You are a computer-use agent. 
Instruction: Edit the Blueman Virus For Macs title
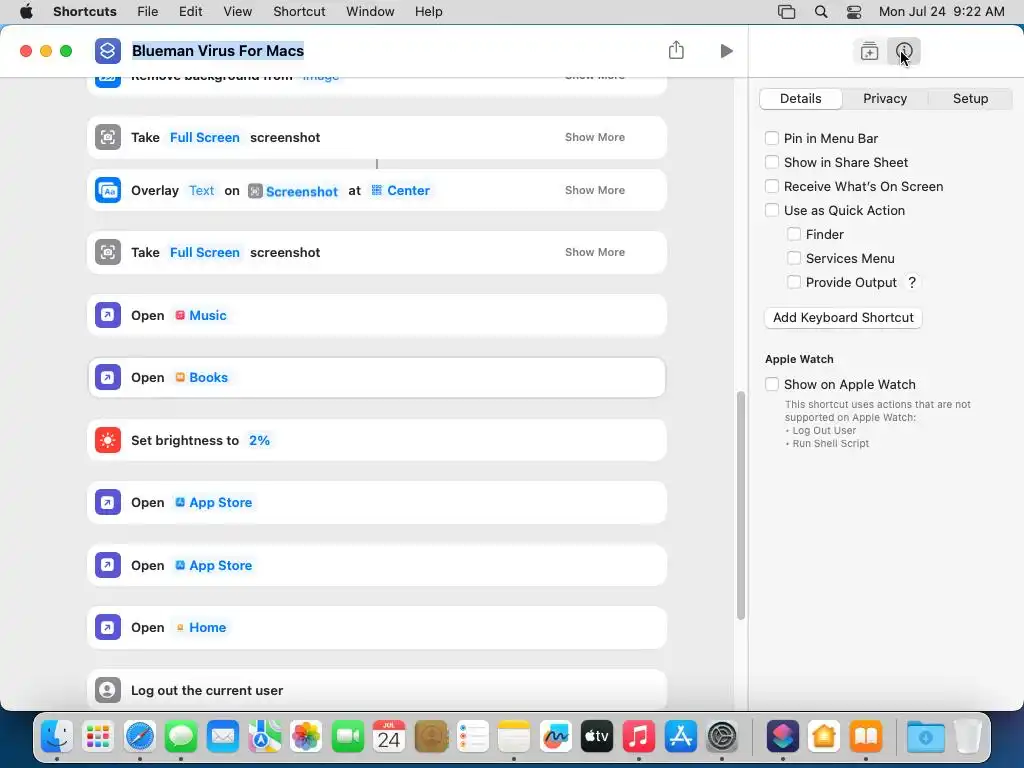(217, 51)
